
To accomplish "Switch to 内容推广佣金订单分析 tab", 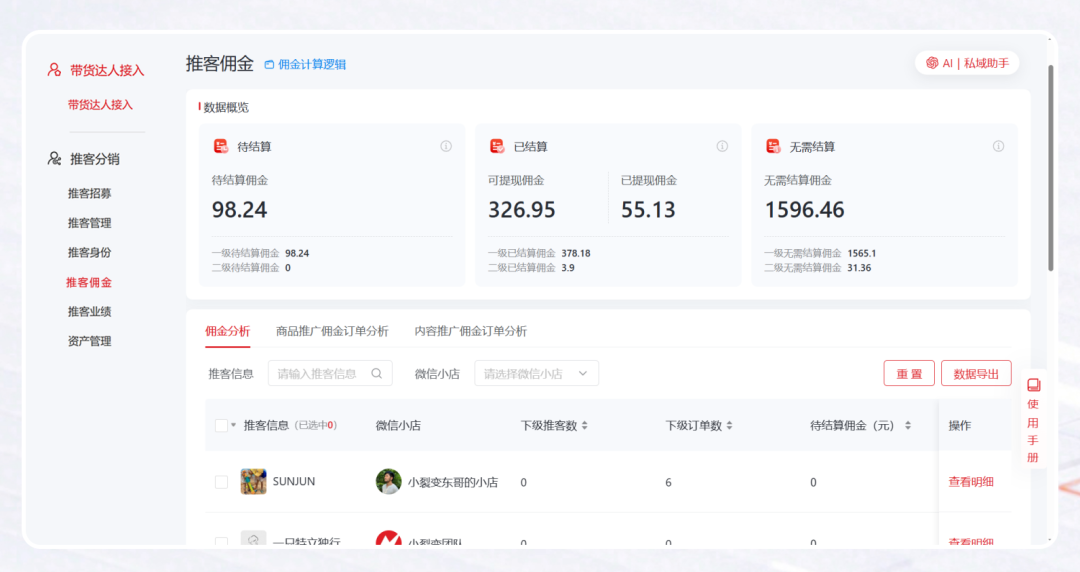I will 470,331.
